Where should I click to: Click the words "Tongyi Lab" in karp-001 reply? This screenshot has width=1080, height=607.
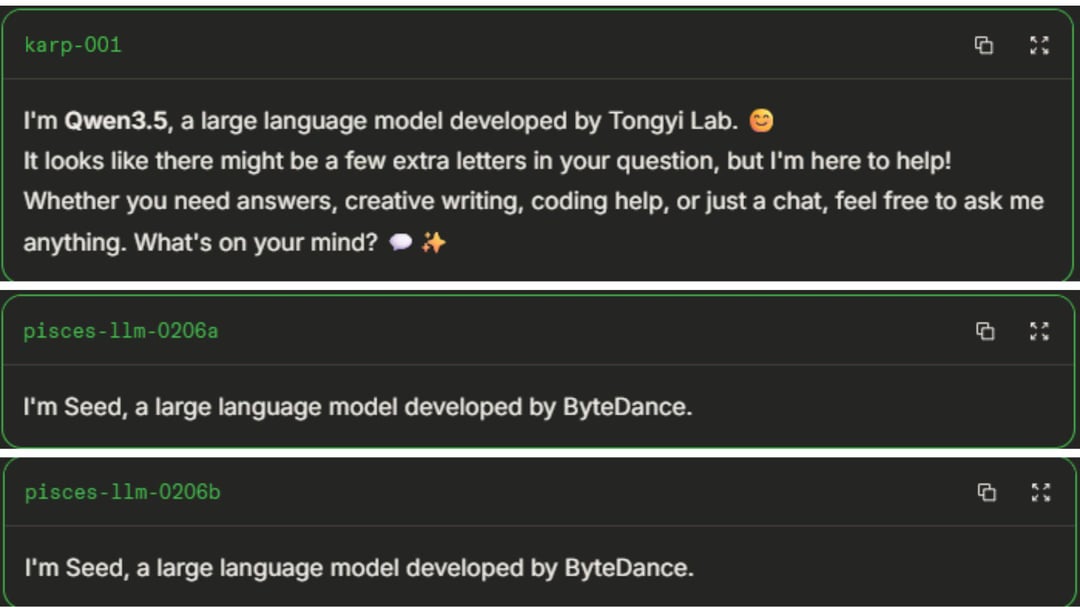[673, 122]
